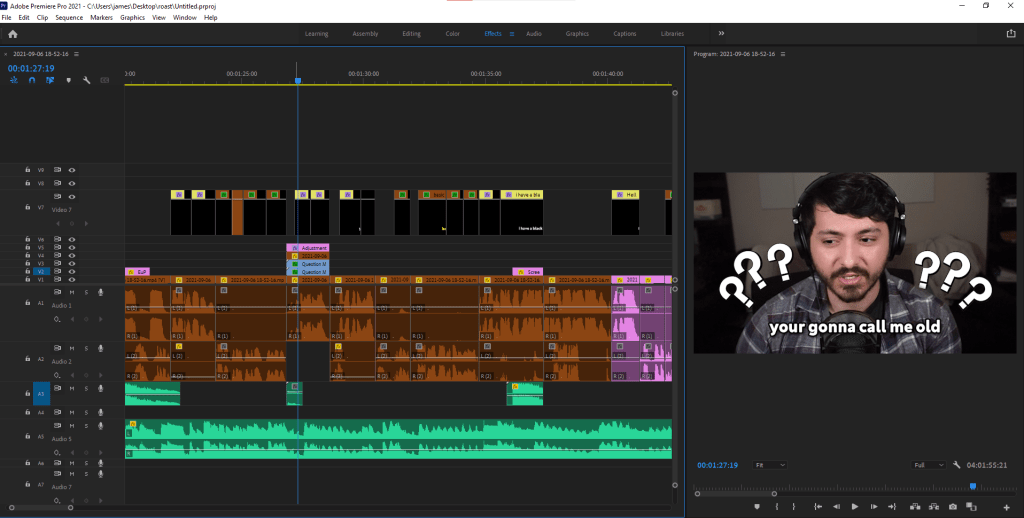This screenshot has height=518, width=1024.
Task: Click the Program monitor playhead marker
Action: pyautogui.click(x=972, y=486)
